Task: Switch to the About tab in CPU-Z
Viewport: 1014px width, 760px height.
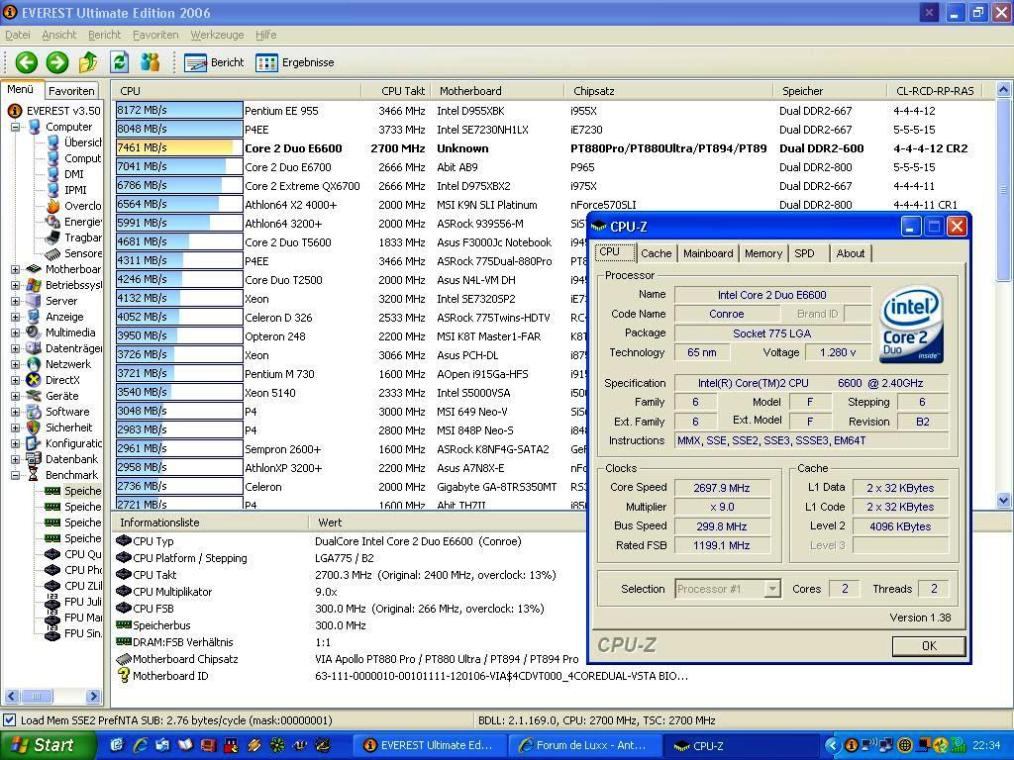Action: pyautogui.click(x=850, y=254)
